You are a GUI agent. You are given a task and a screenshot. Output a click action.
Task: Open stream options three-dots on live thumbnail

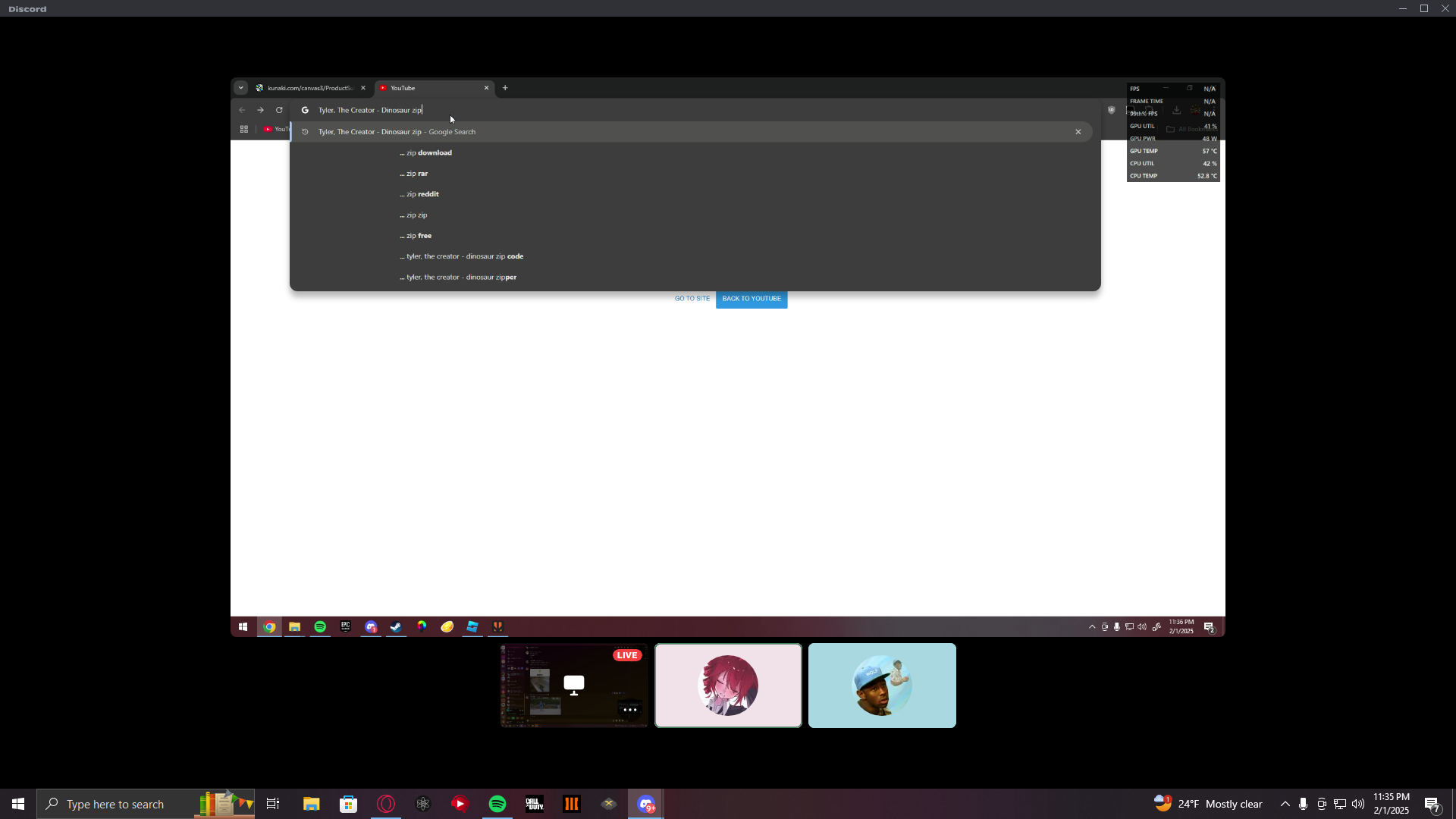(629, 710)
